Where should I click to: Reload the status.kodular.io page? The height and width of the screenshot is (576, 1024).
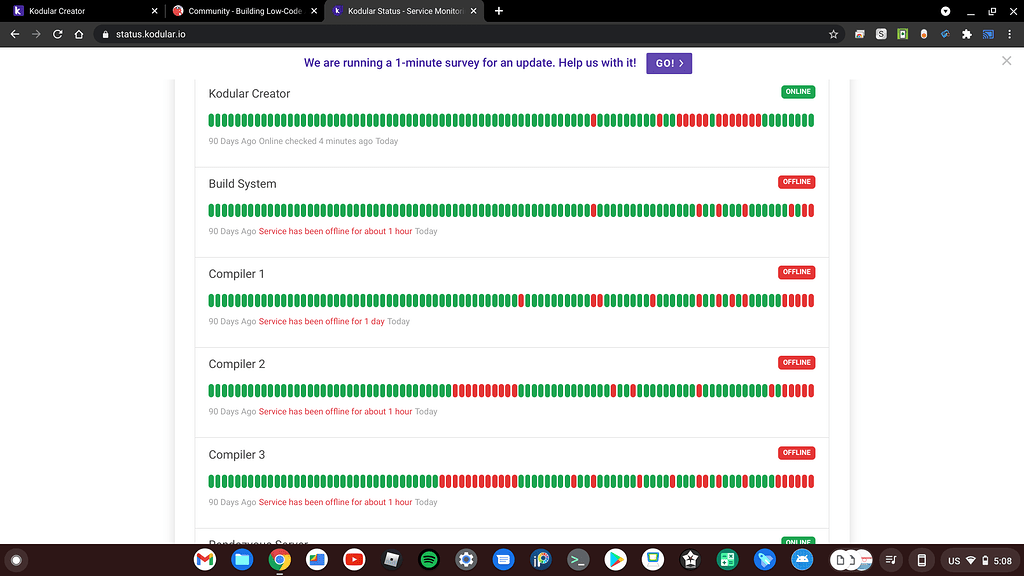point(57,33)
